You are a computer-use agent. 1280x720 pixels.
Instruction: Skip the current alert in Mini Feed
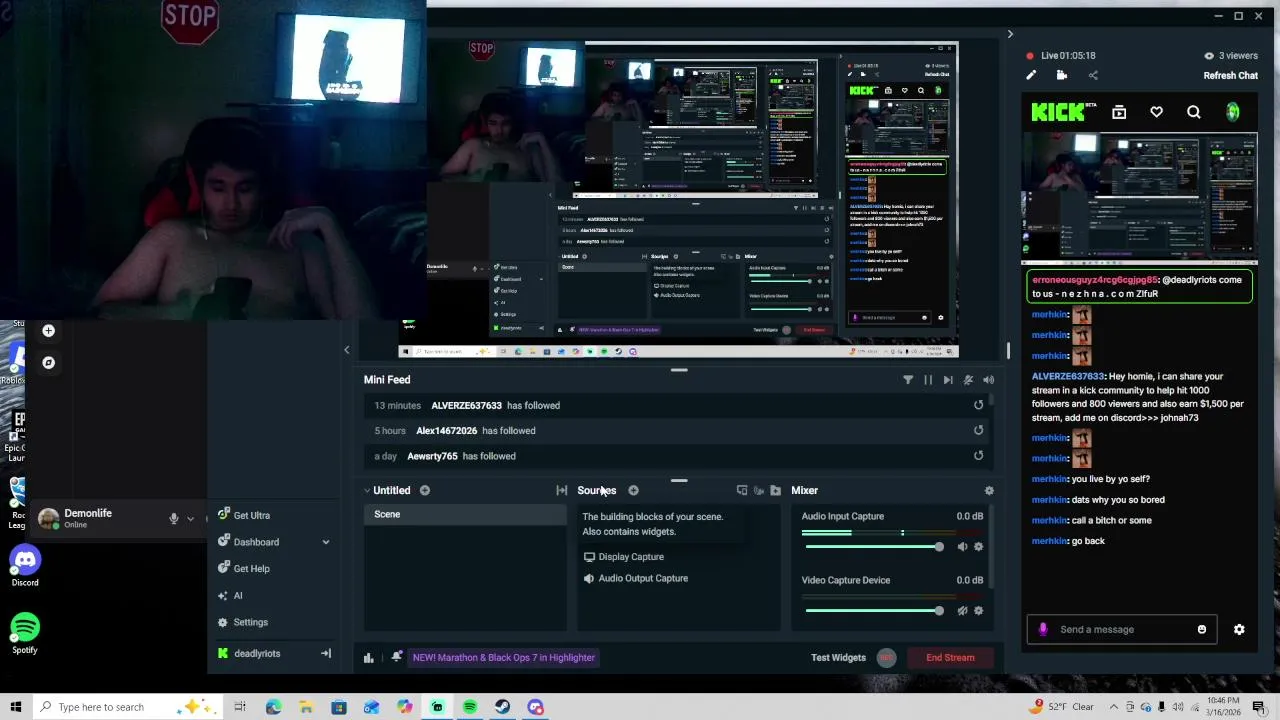click(948, 380)
